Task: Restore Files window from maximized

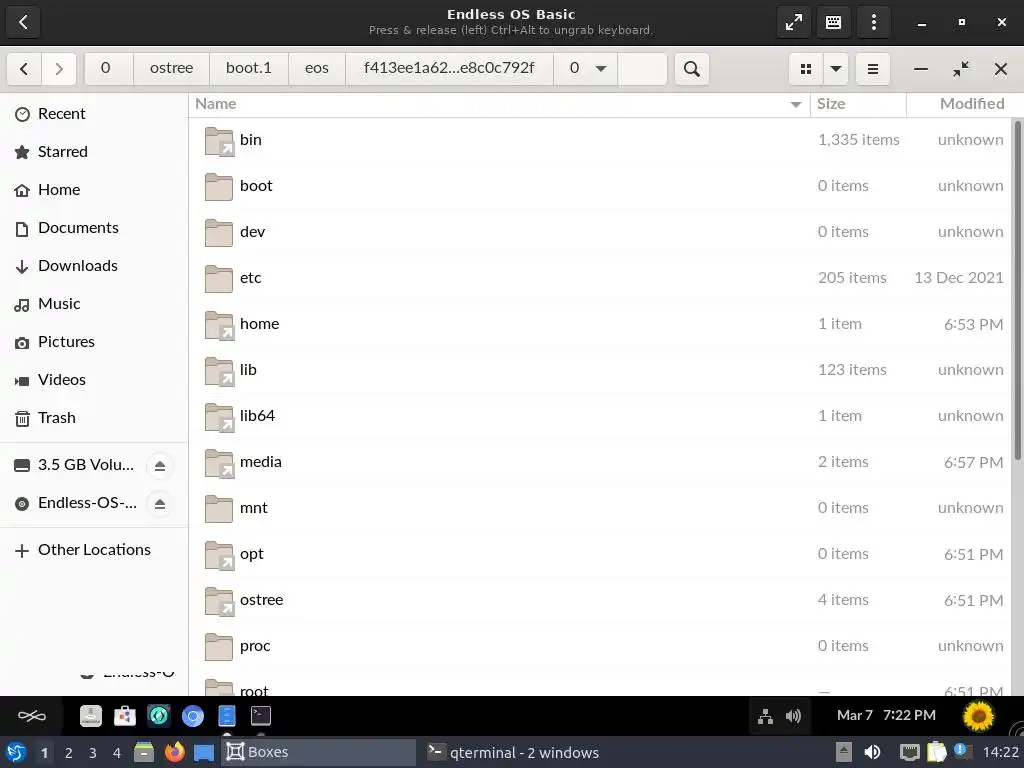Action: (x=961, y=69)
